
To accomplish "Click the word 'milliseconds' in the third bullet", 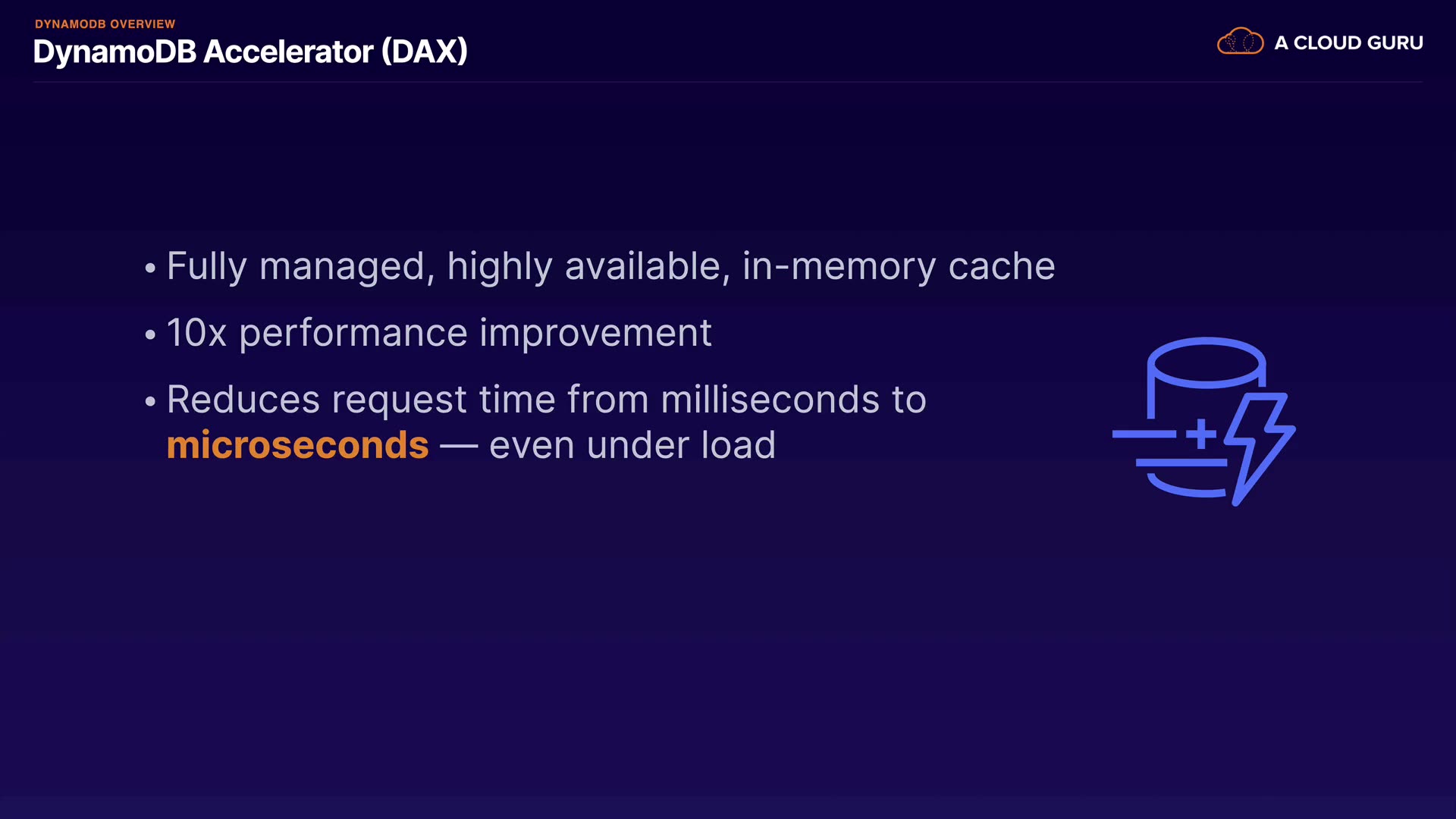I will coord(770,400).
